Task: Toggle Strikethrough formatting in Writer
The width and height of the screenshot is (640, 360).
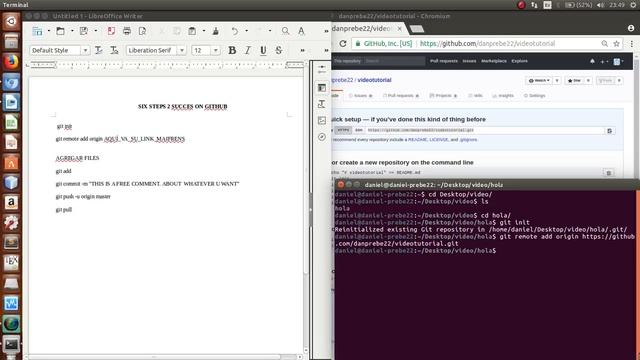Action: [279, 50]
